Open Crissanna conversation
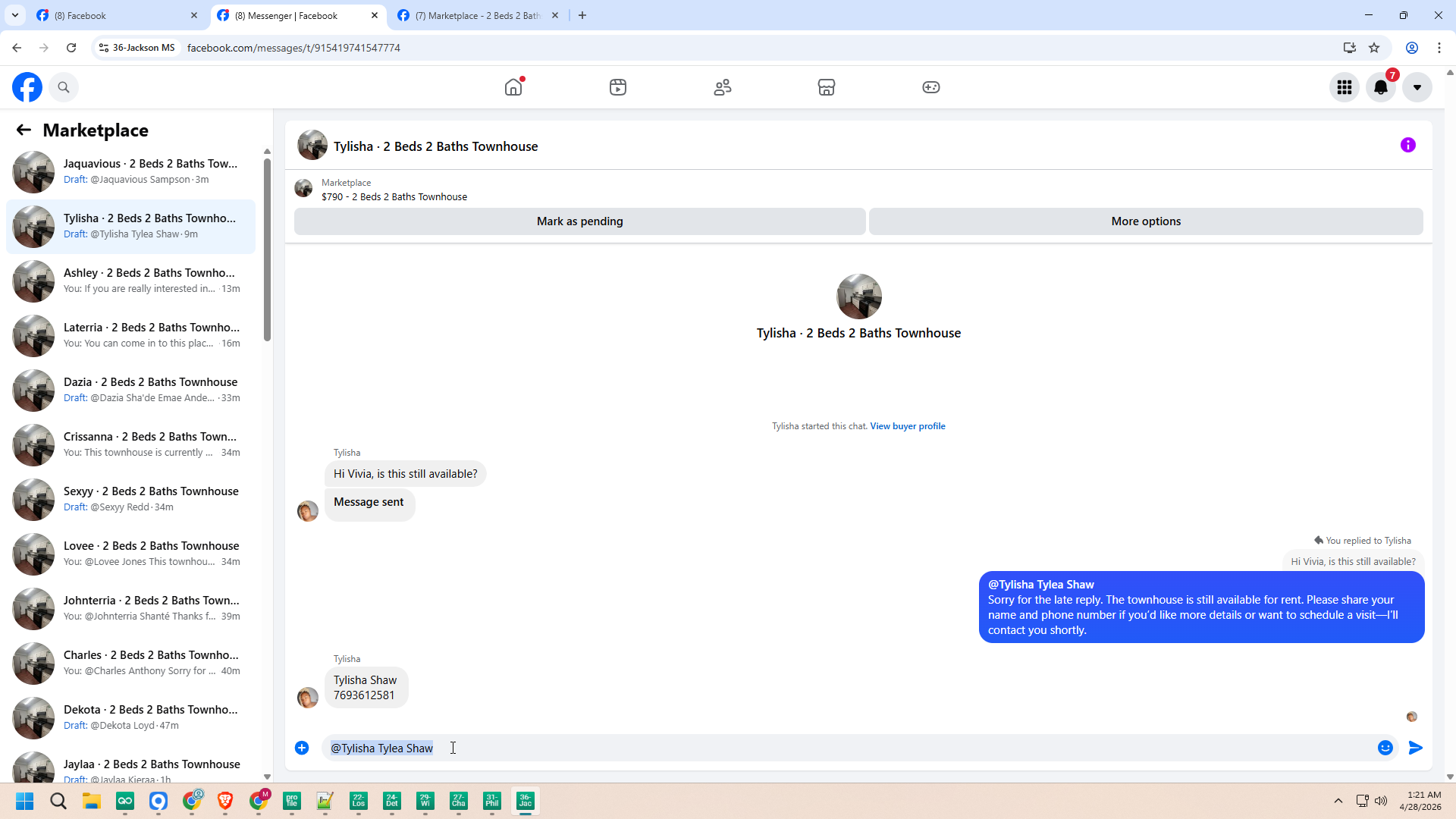Image resolution: width=1456 pixels, height=819 pixels. click(130, 444)
